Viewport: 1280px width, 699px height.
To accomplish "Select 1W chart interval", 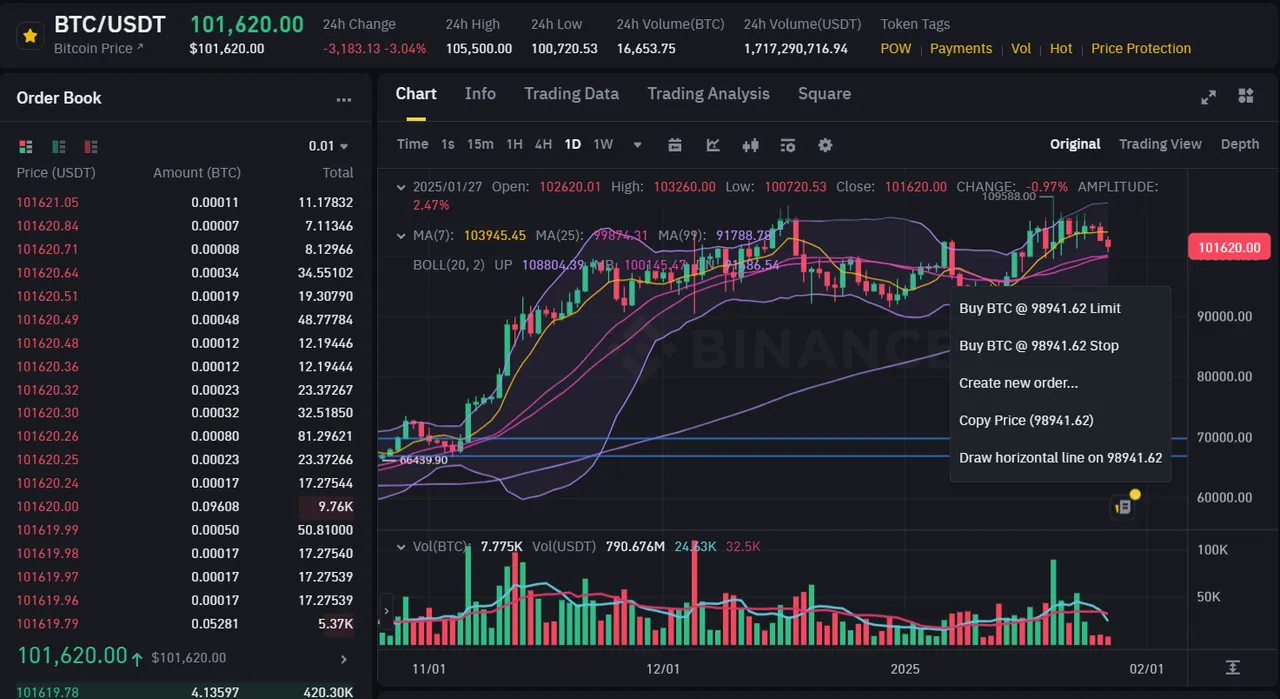I will pos(603,144).
